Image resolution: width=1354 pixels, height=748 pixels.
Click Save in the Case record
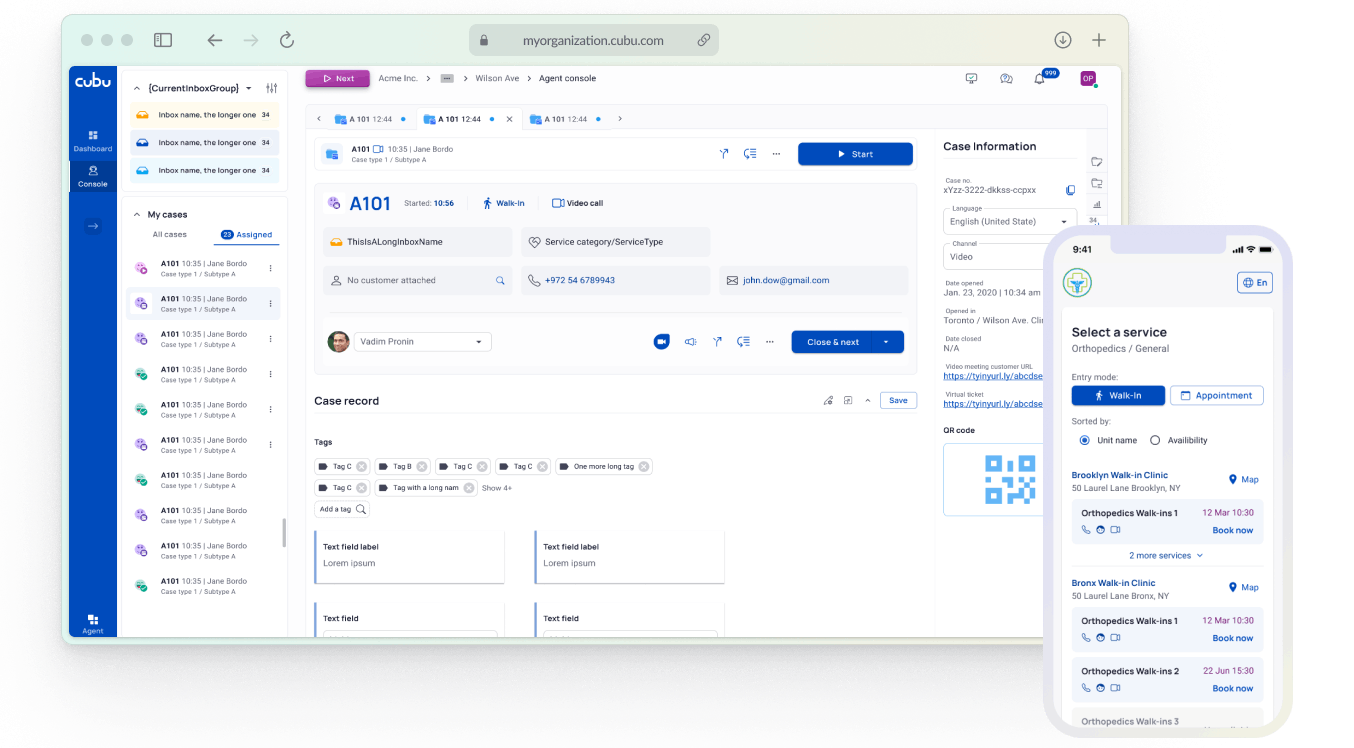point(898,401)
